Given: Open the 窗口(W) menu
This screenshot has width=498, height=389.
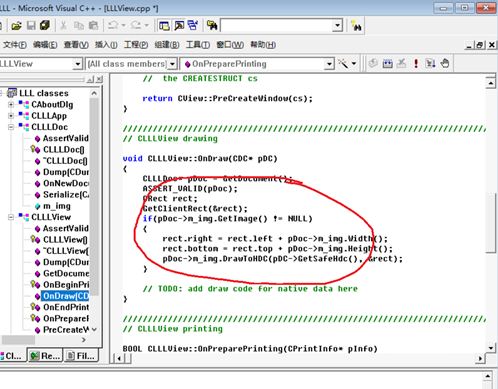Looking at the screenshot, I should coord(230,45).
